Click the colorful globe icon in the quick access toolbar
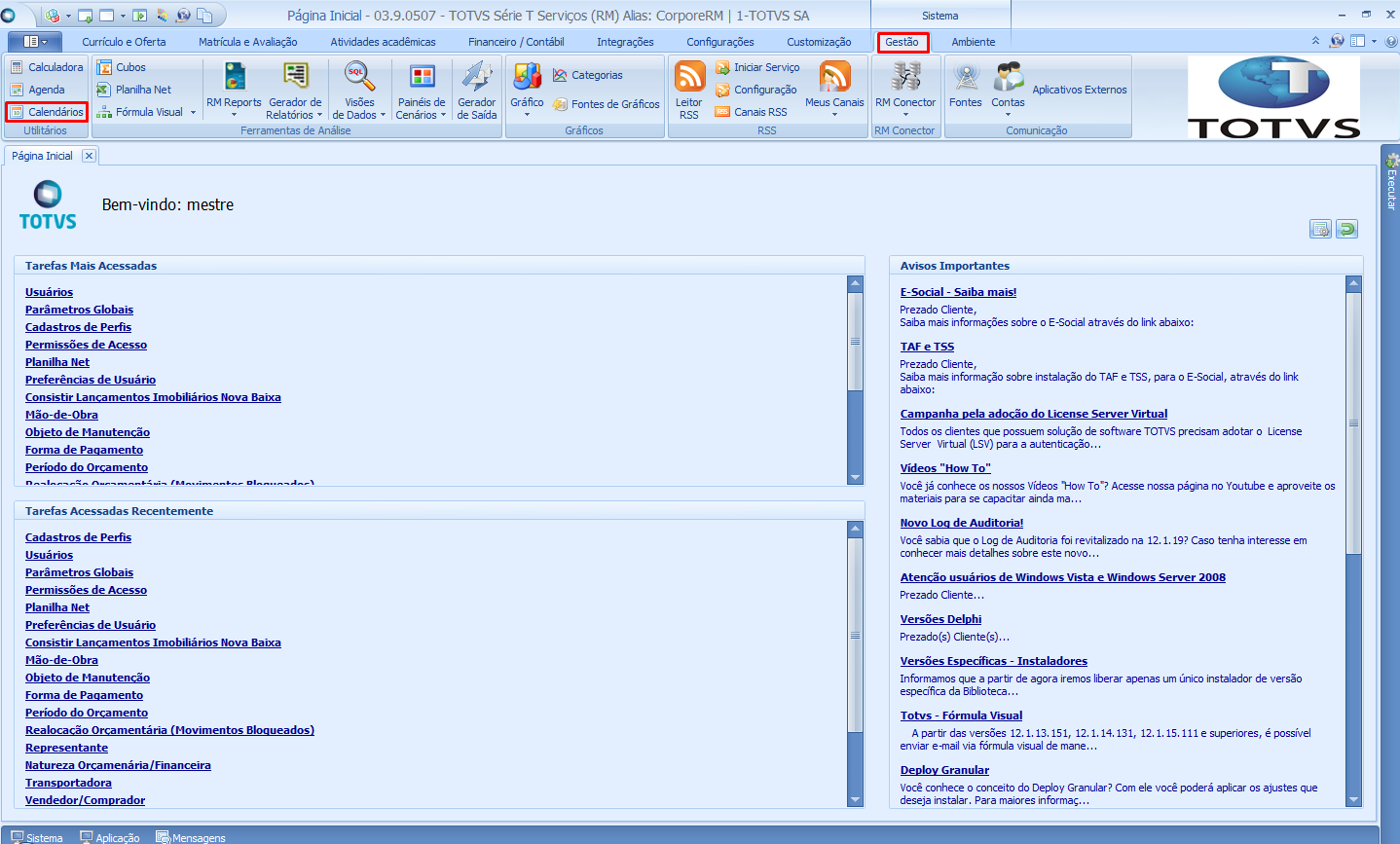1400x844 pixels. 53,16
